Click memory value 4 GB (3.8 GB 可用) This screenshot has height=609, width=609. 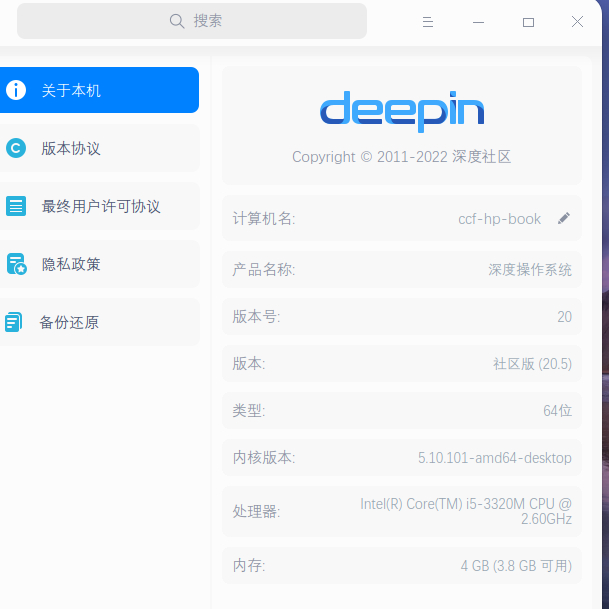516,566
